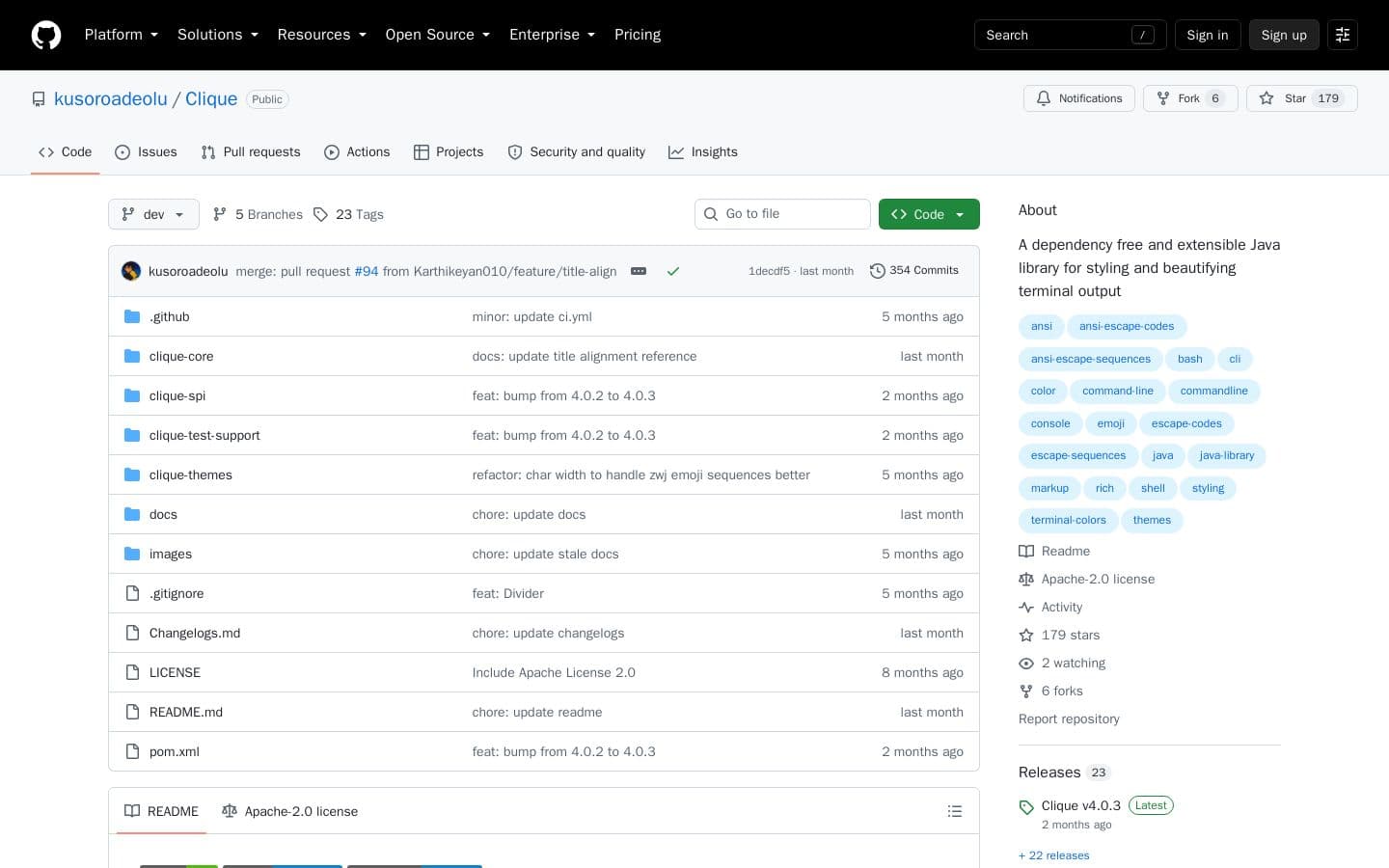The width and height of the screenshot is (1389, 868).
Task: Click the terminal-colors topic tag
Action: [1069, 521]
